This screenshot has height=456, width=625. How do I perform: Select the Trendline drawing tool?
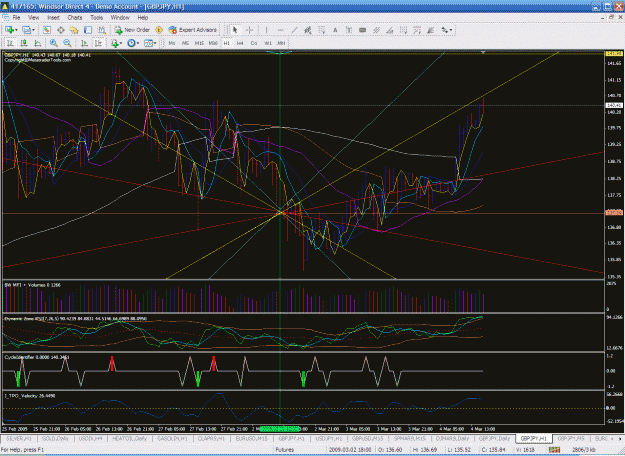tap(294, 30)
